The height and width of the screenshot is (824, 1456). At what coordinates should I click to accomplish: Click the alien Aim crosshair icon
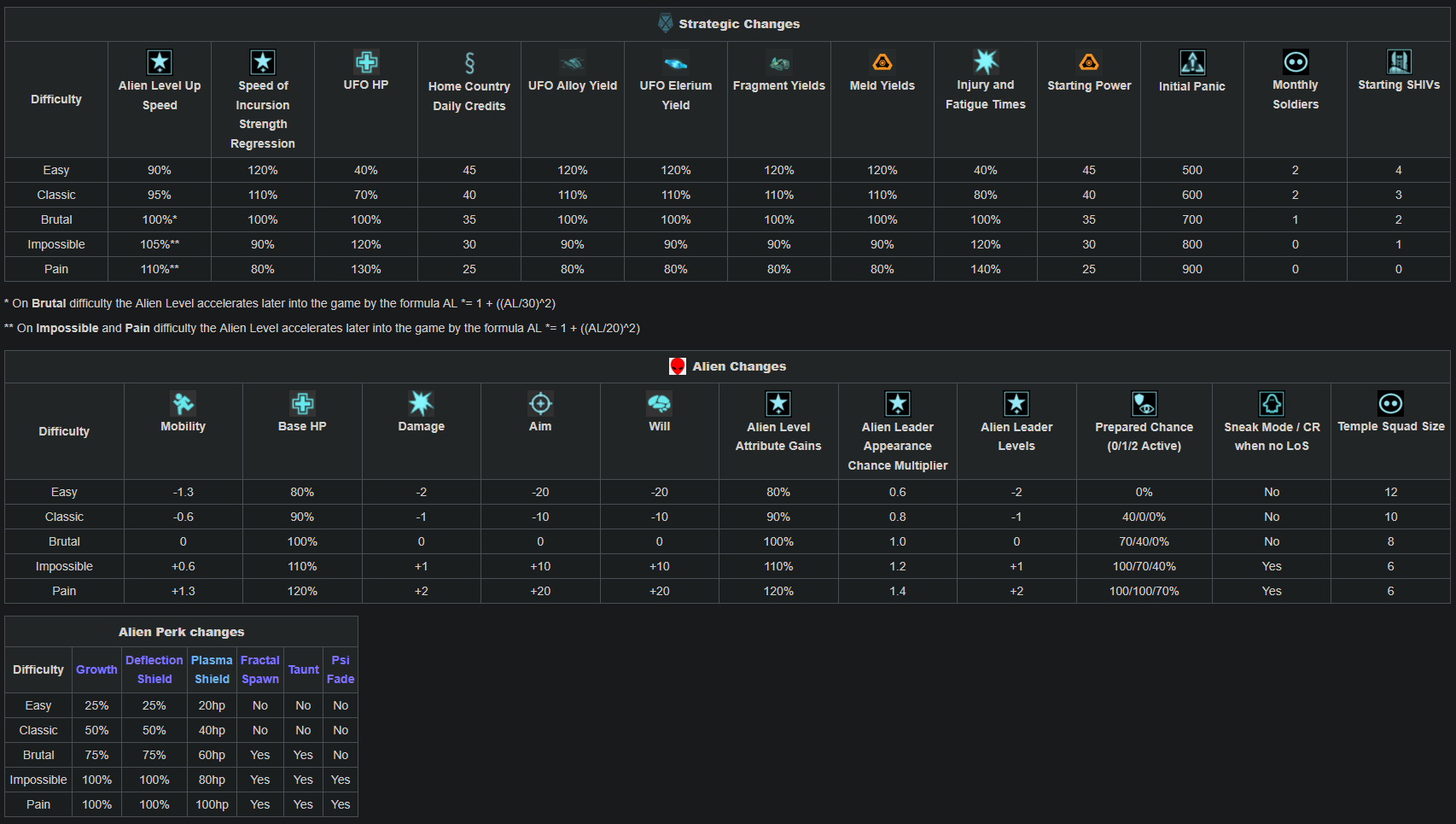click(x=540, y=403)
